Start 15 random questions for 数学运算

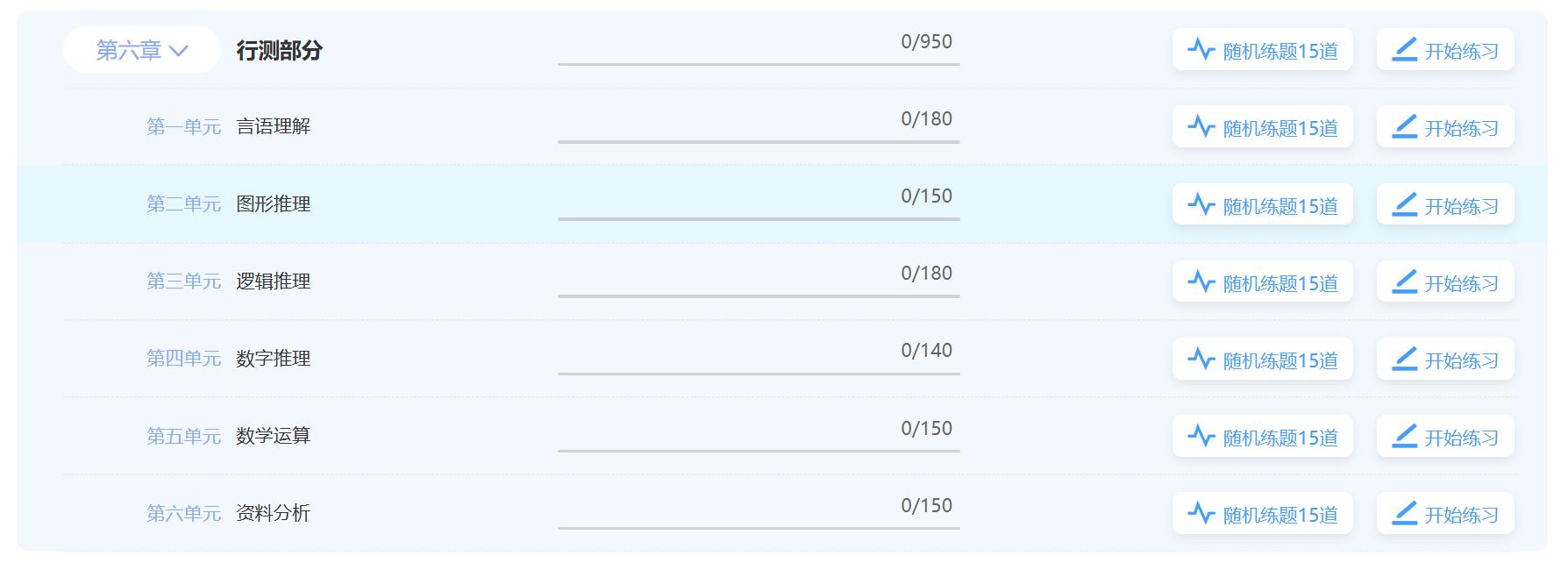click(x=1263, y=436)
